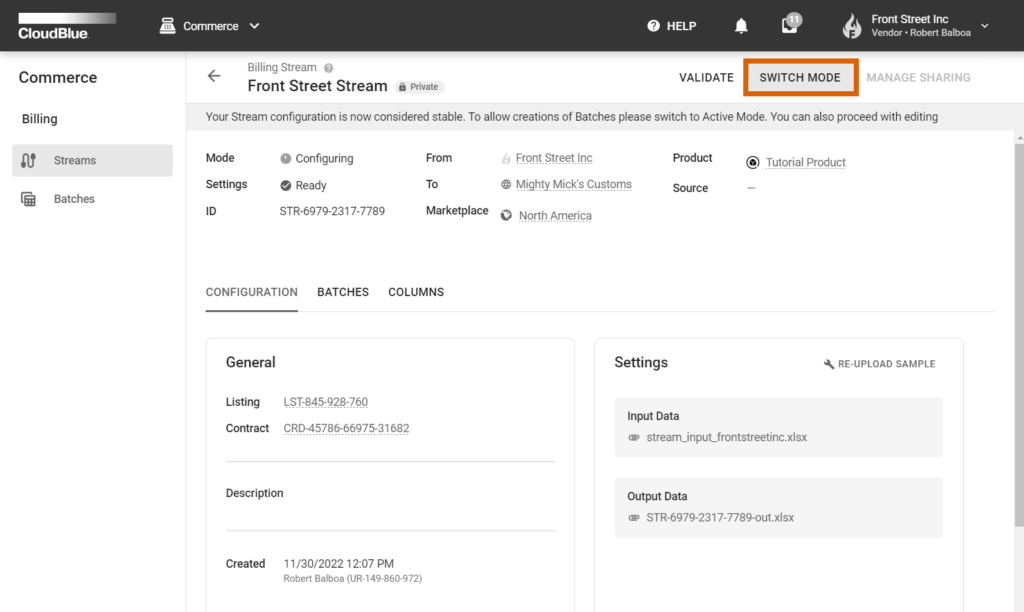1024x612 pixels.
Task: Go back with the left arrow
Action: (x=214, y=76)
